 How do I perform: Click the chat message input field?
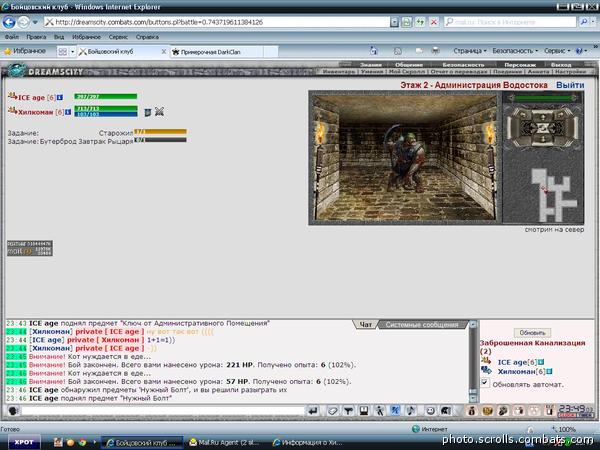coord(163,411)
